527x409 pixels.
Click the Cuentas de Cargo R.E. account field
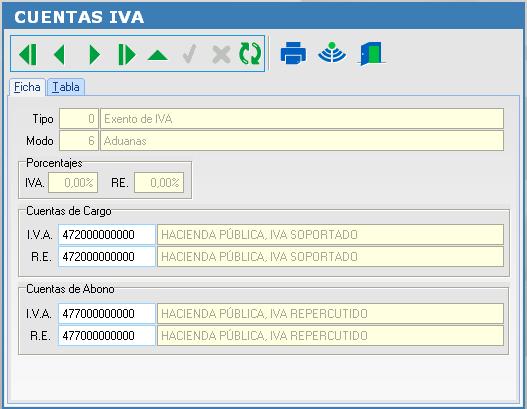click(x=107, y=257)
